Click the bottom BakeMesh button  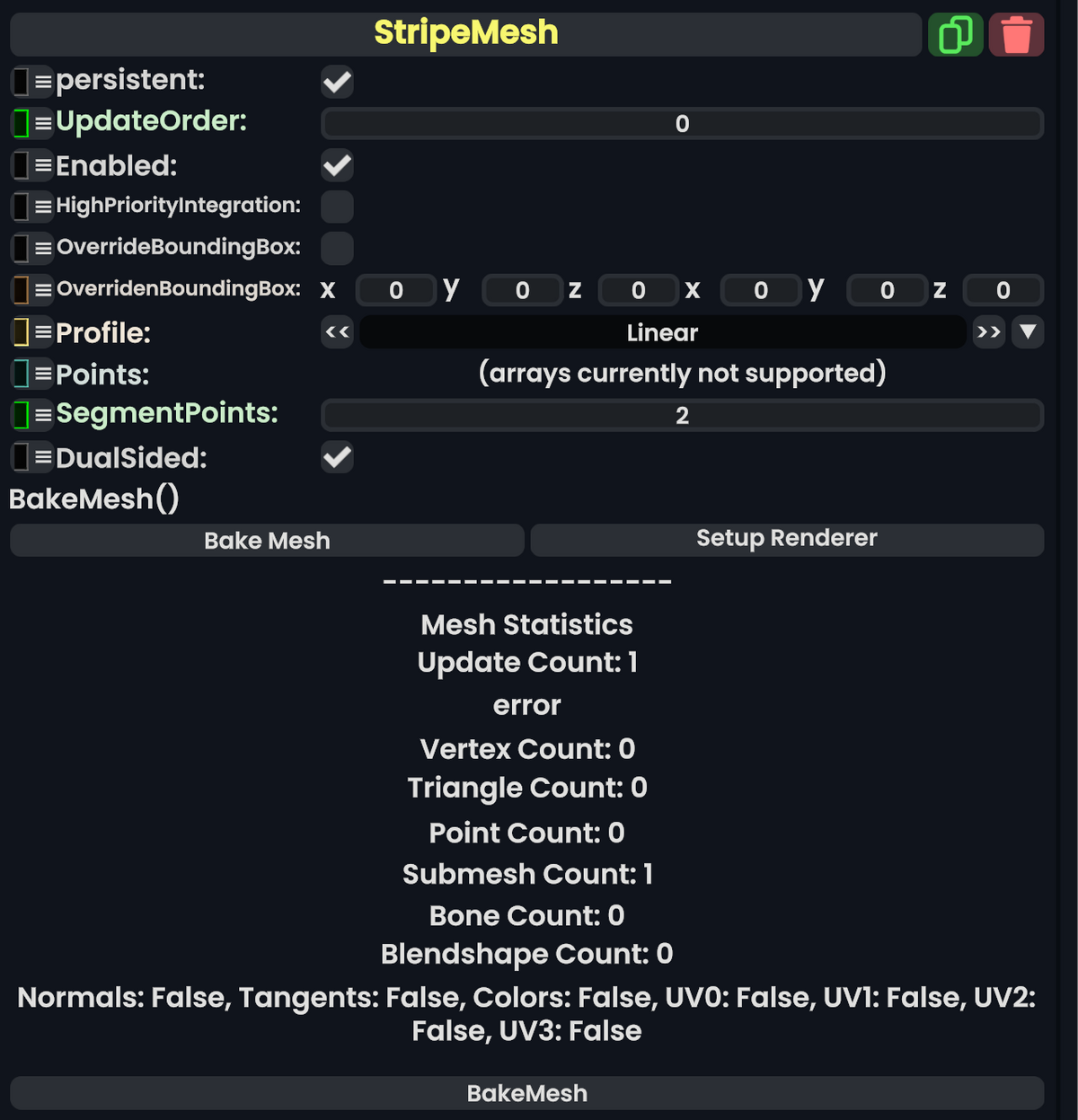pyautogui.click(x=526, y=1093)
